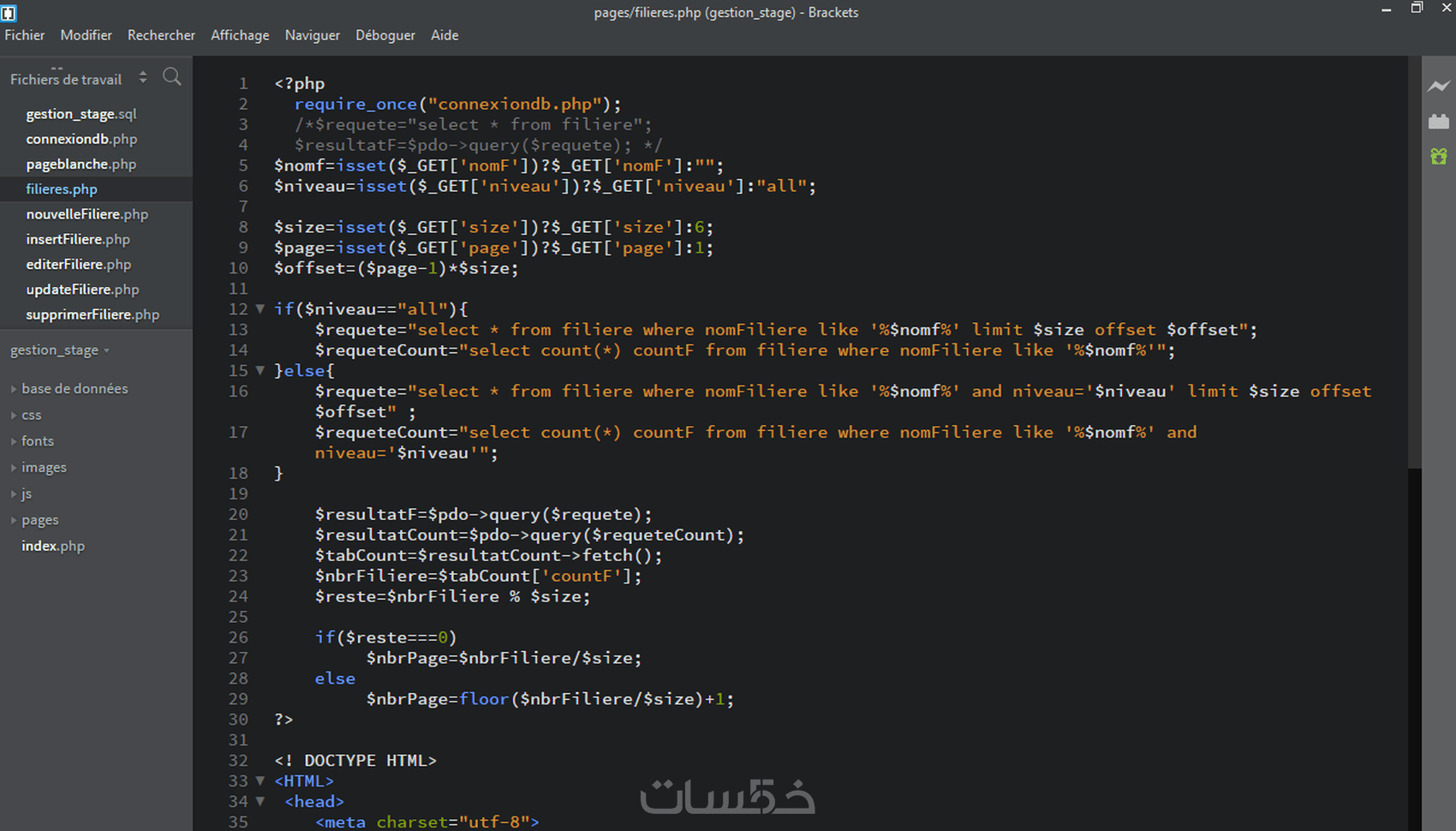This screenshot has height=831, width=1456.
Task: Open the Extension Manager brick icon
Action: click(1438, 121)
